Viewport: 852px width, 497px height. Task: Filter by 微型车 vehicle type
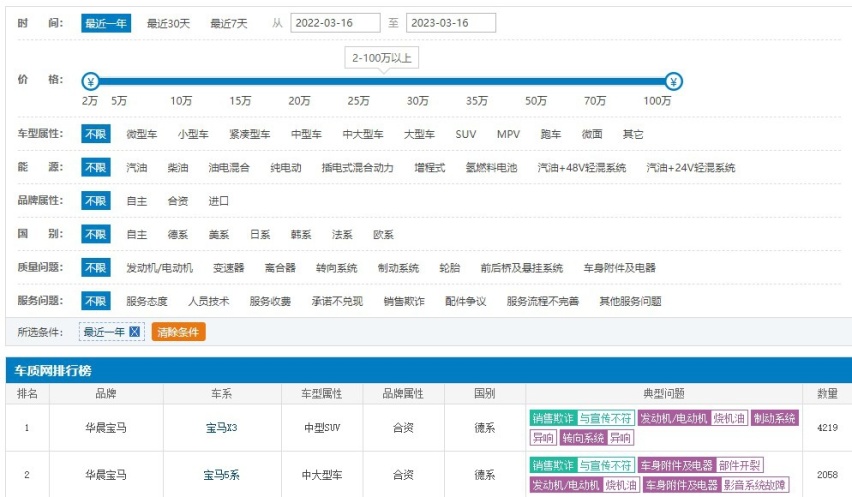pos(142,134)
